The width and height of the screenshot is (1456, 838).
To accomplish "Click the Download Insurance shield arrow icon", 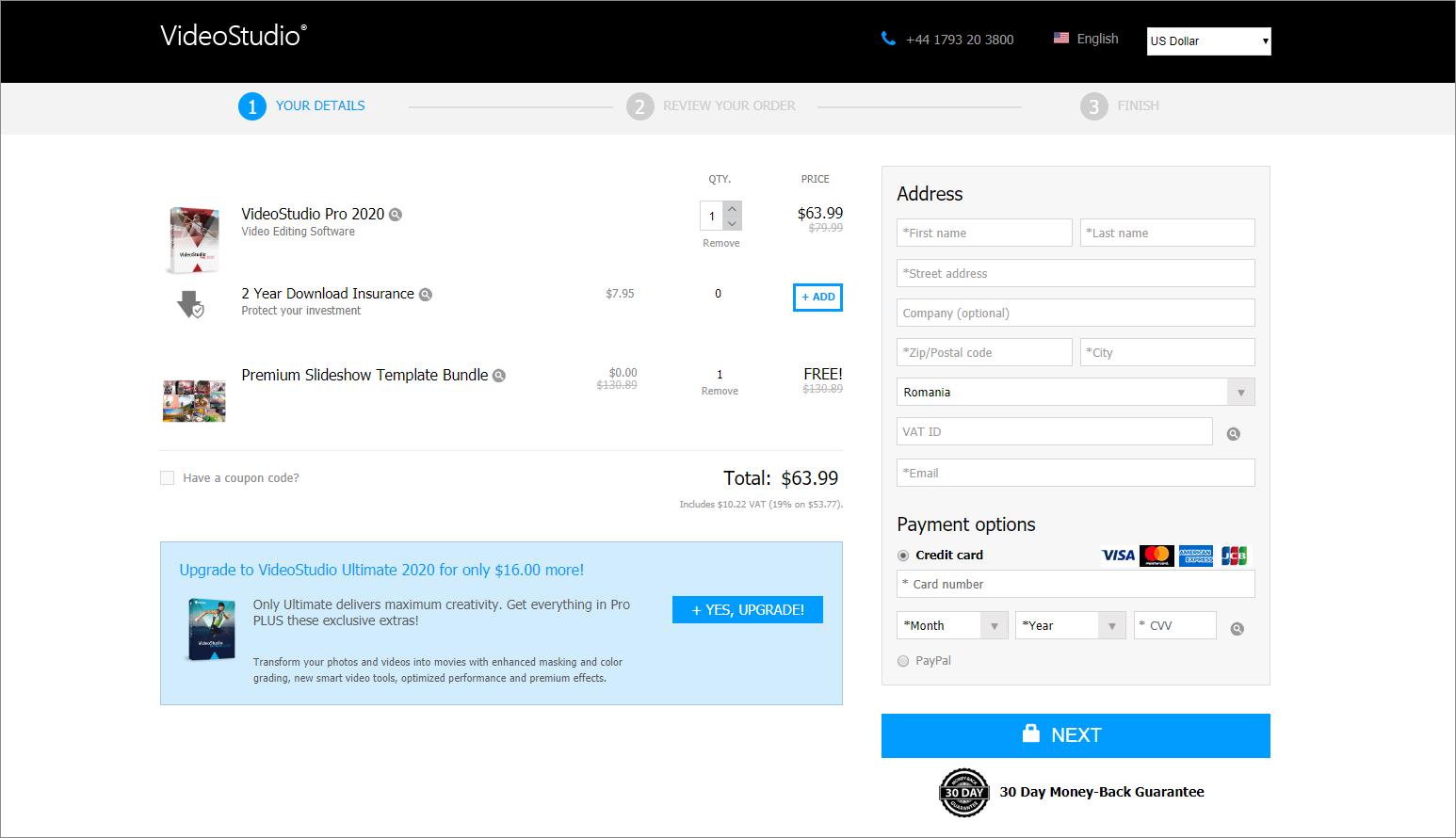I will pyautogui.click(x=190, y=304).
